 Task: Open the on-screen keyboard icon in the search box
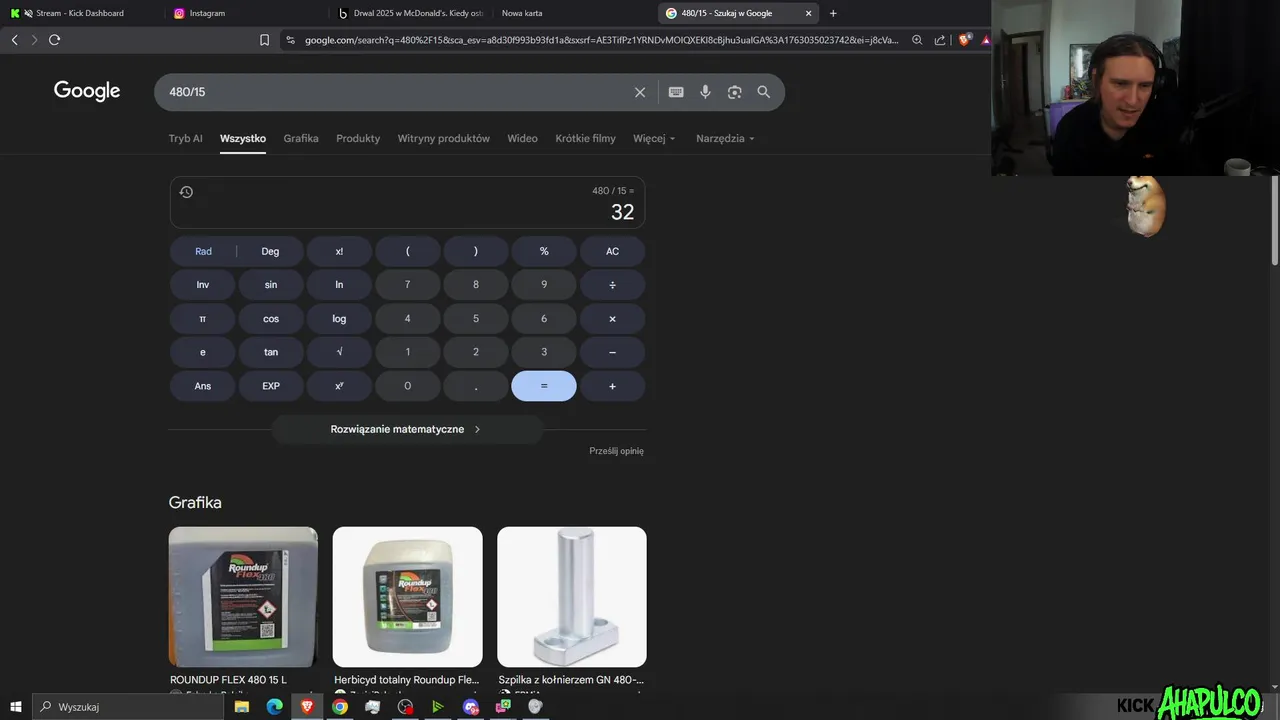pos(676,92)
